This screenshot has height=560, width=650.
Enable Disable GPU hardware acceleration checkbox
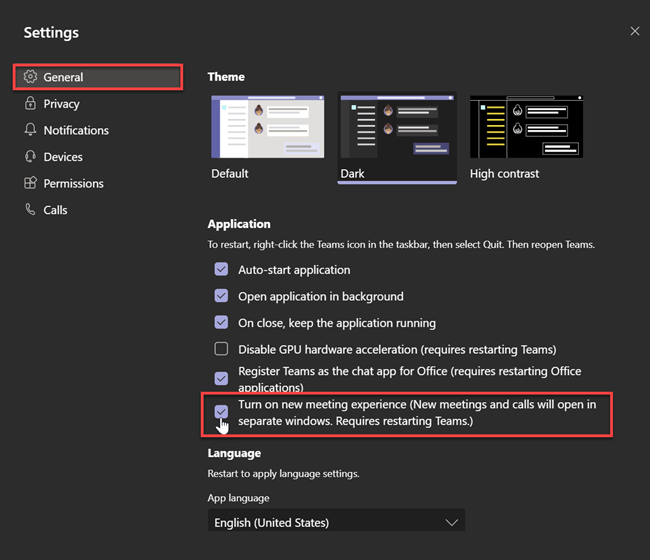coord(221,349)
